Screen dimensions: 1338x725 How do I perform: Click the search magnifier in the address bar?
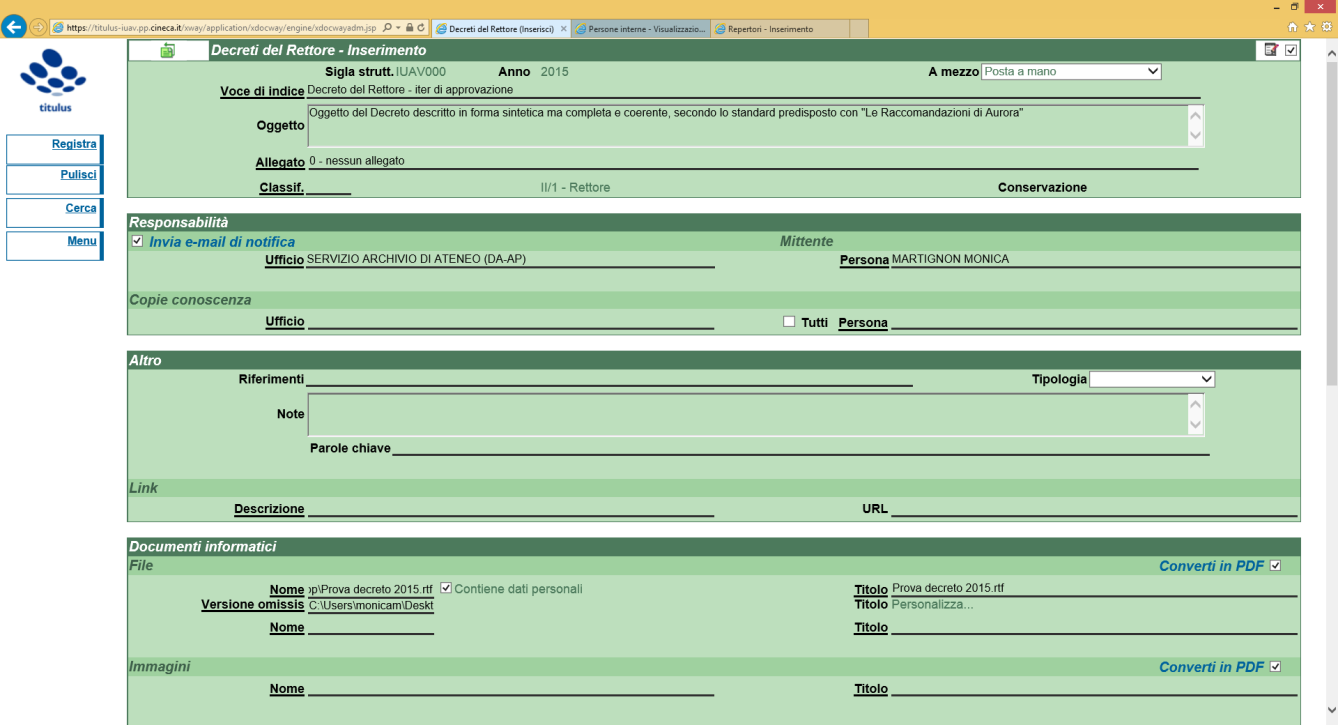tap(387, 28)
